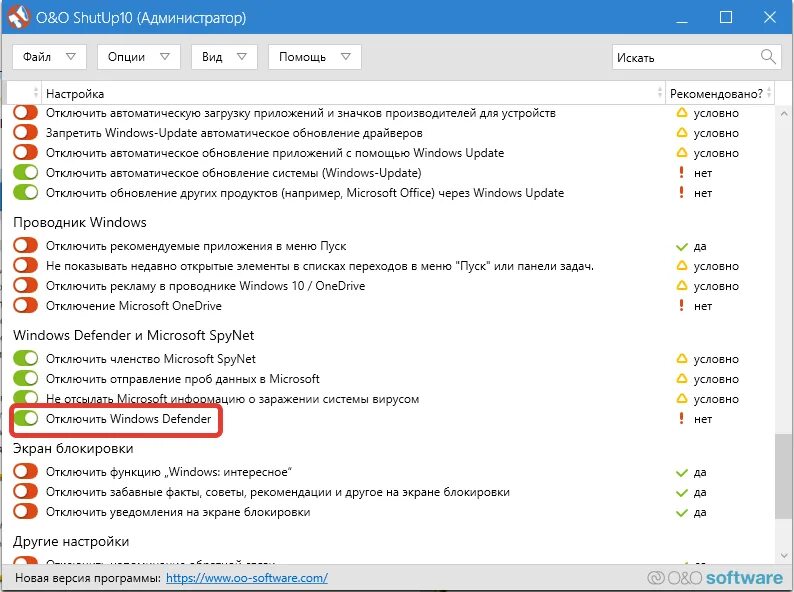Enable 'Отключить уведомления на экране блокировки' switch
The height and width of the screenshot is (592, 794).
pos(25,511)
